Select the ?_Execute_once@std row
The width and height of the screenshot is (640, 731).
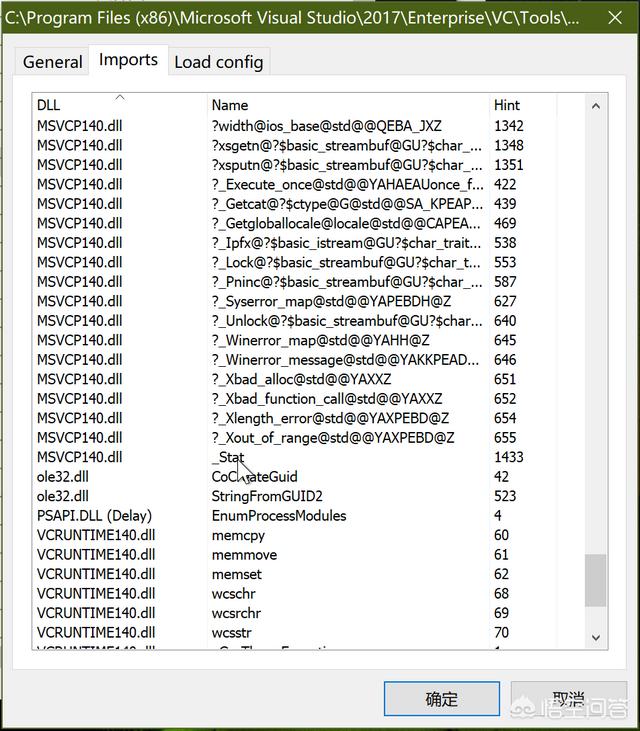point(309,185)
